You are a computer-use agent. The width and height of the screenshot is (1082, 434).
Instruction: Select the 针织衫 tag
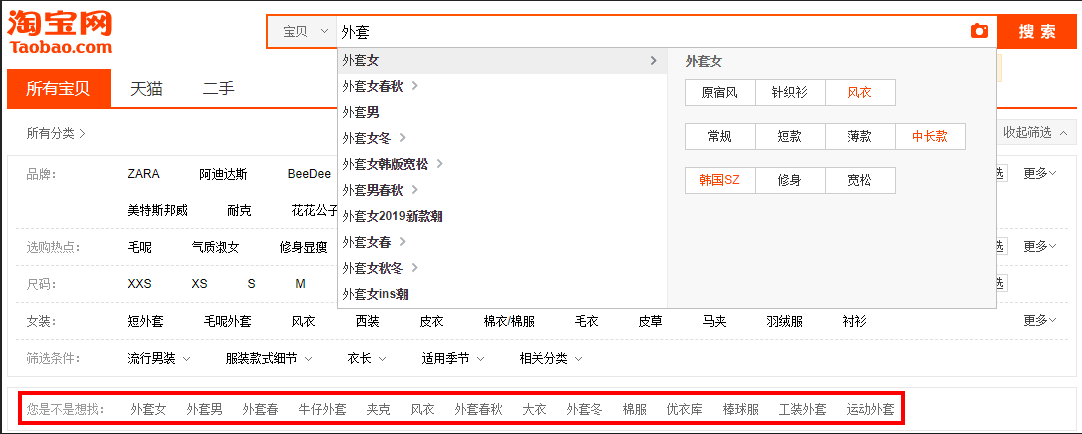tap(790, 92)
